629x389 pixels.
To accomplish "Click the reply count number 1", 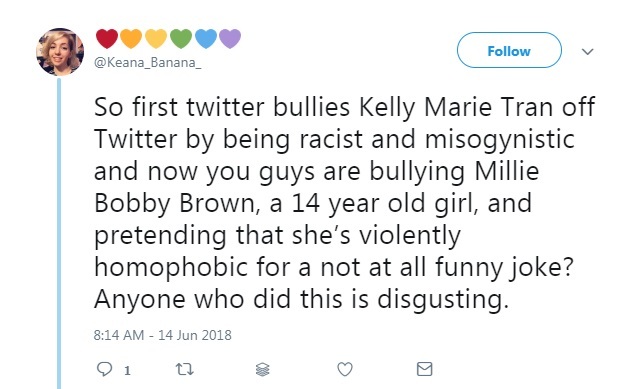I will pyautogui.click(x=127, y=370).
